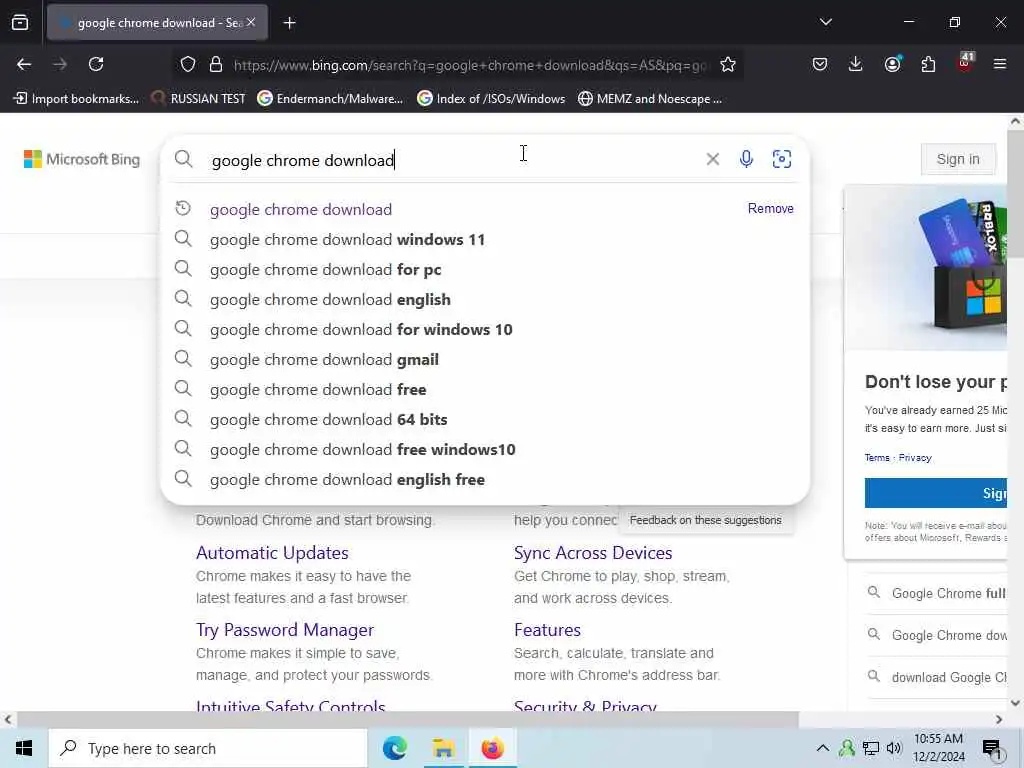Launch Microsoft Edge from taskbar
The image size is (1024, 768).
click(x=394, y=748)
